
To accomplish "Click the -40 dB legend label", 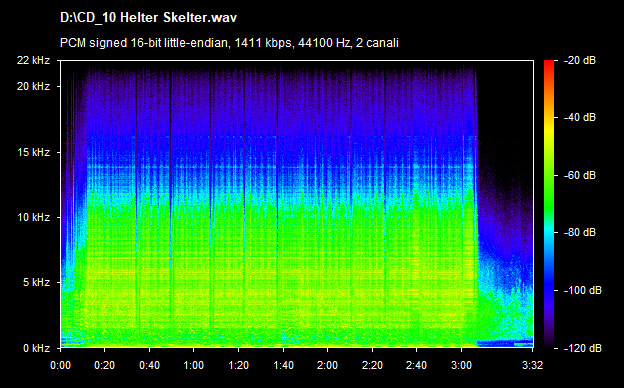I will coord(579,117).
